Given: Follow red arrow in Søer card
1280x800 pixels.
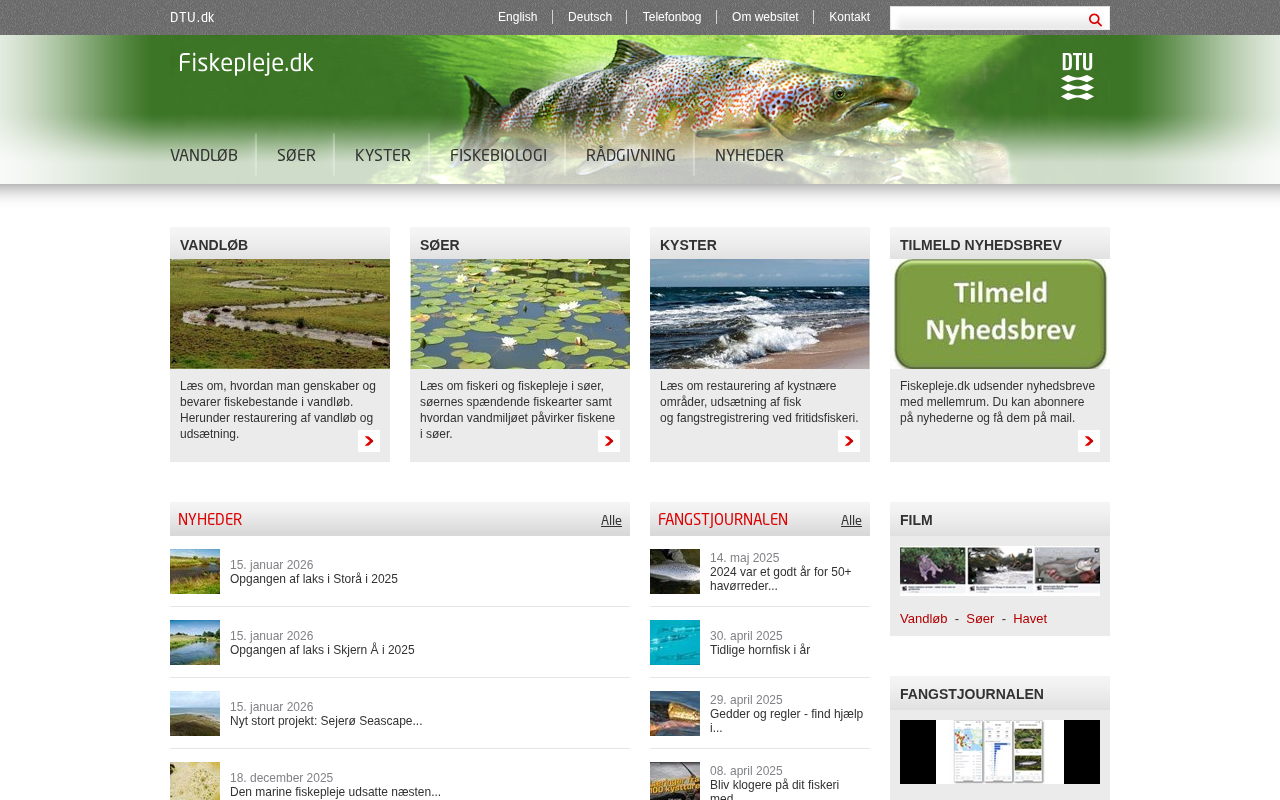Looking at the screenshot, I should 609,441.
